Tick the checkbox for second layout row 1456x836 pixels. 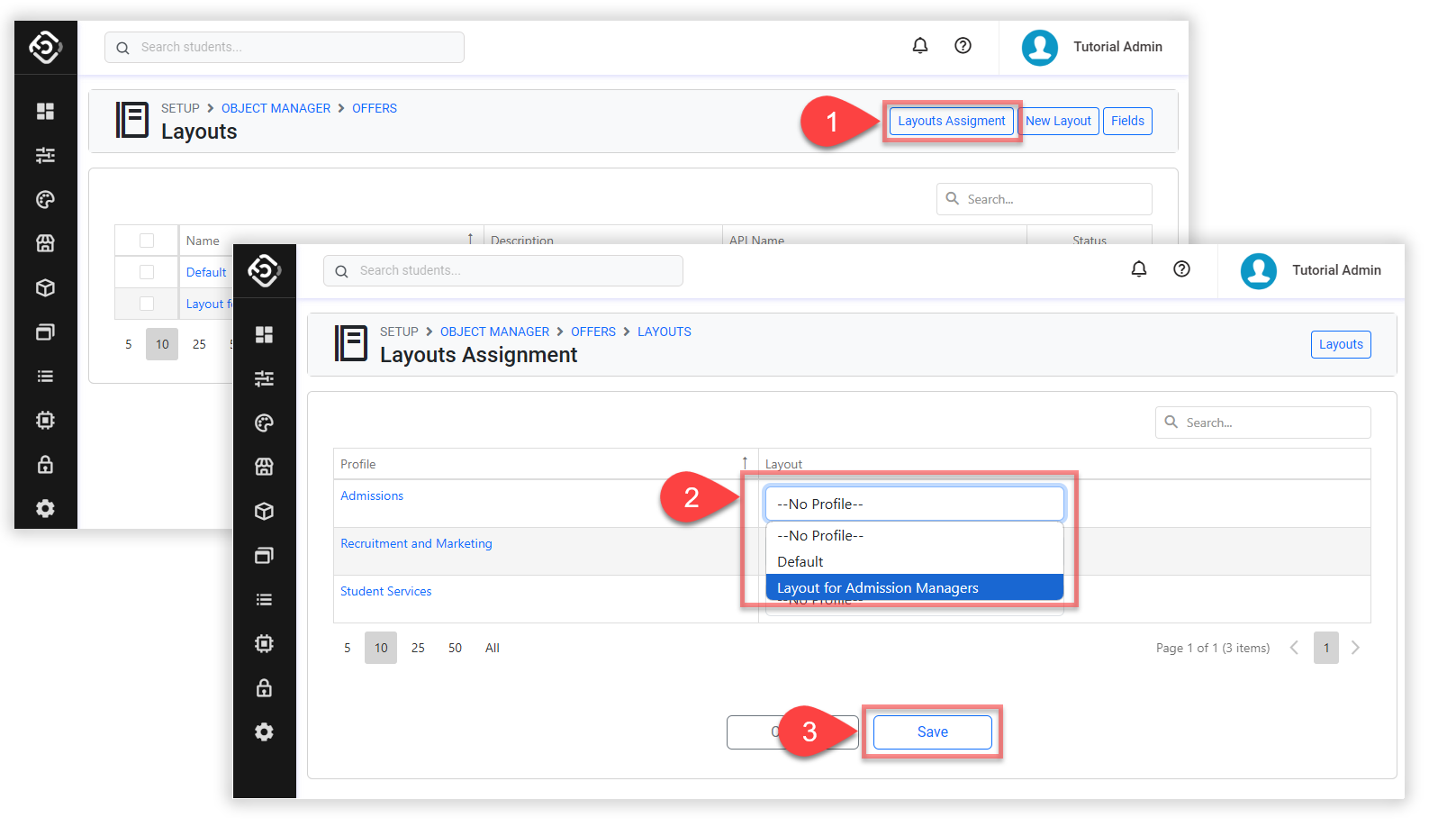(147, 304)
